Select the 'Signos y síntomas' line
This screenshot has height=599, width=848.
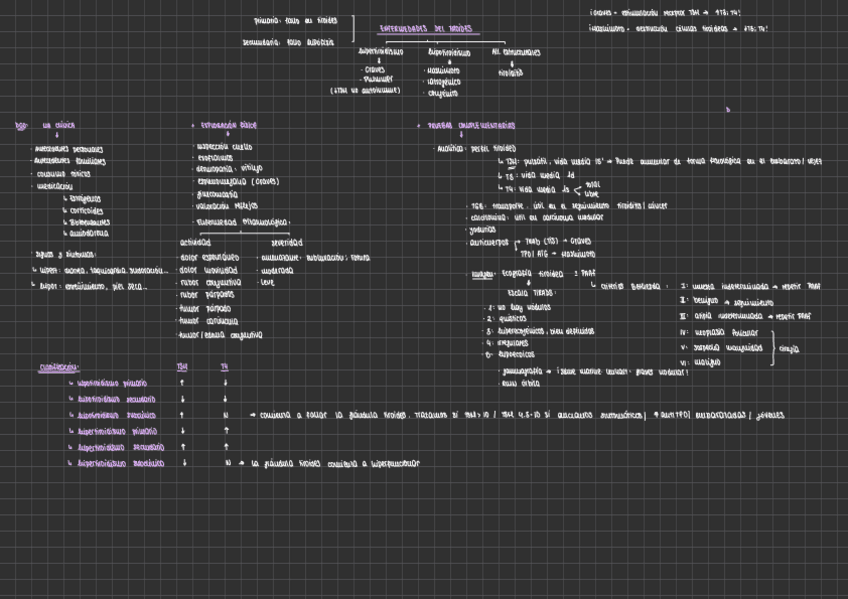click(65, 254)
